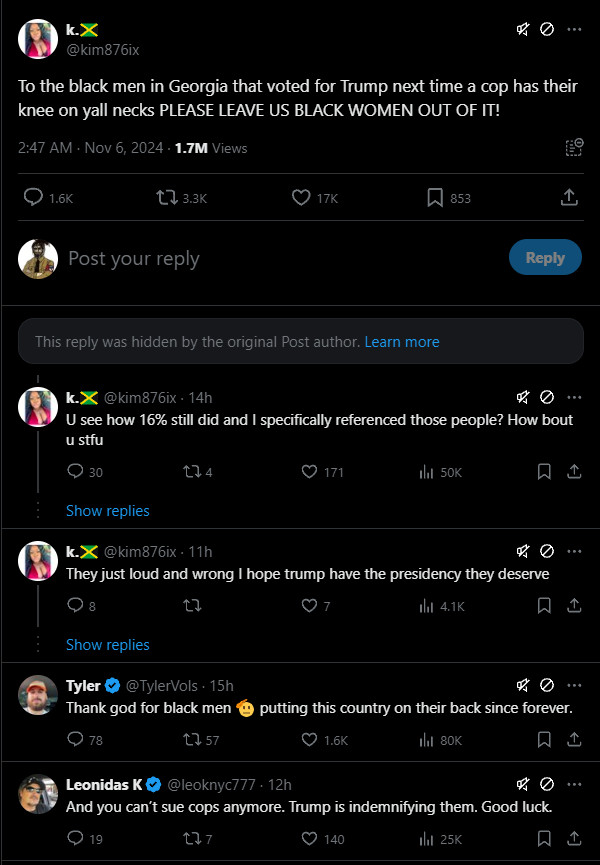Viewport: 600px width, 865px height.
Task: Open replies on the main post (1.6K)
Action: tap(33, 198)
